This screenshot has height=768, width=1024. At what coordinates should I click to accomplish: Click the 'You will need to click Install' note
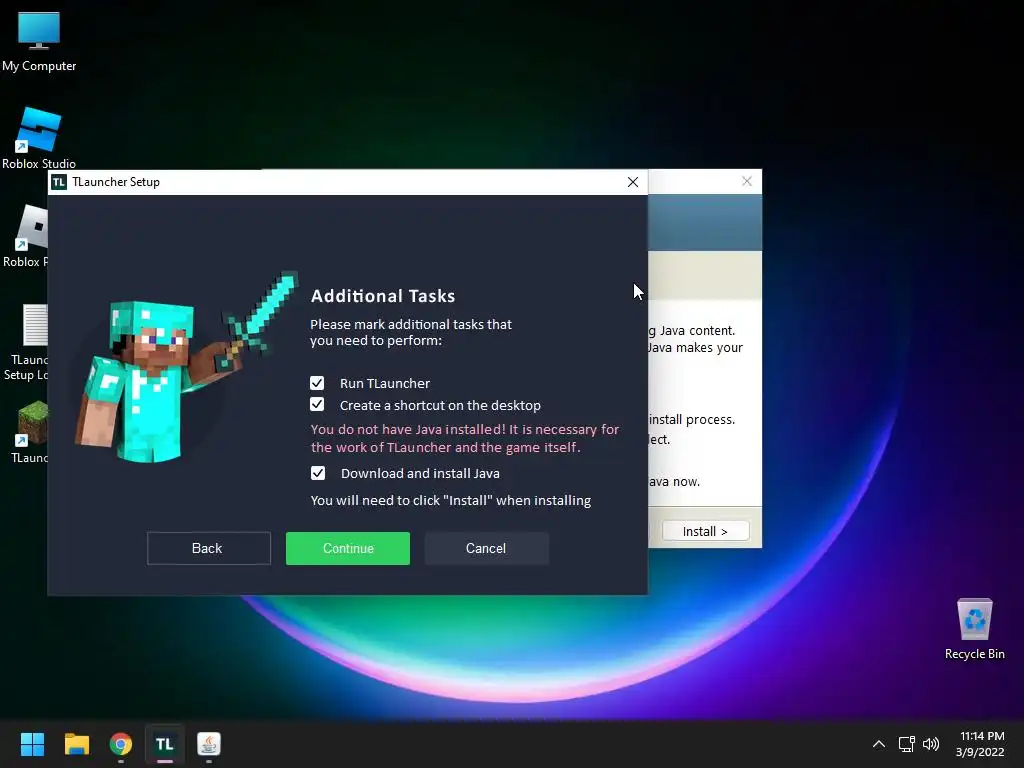click(451, 500)
